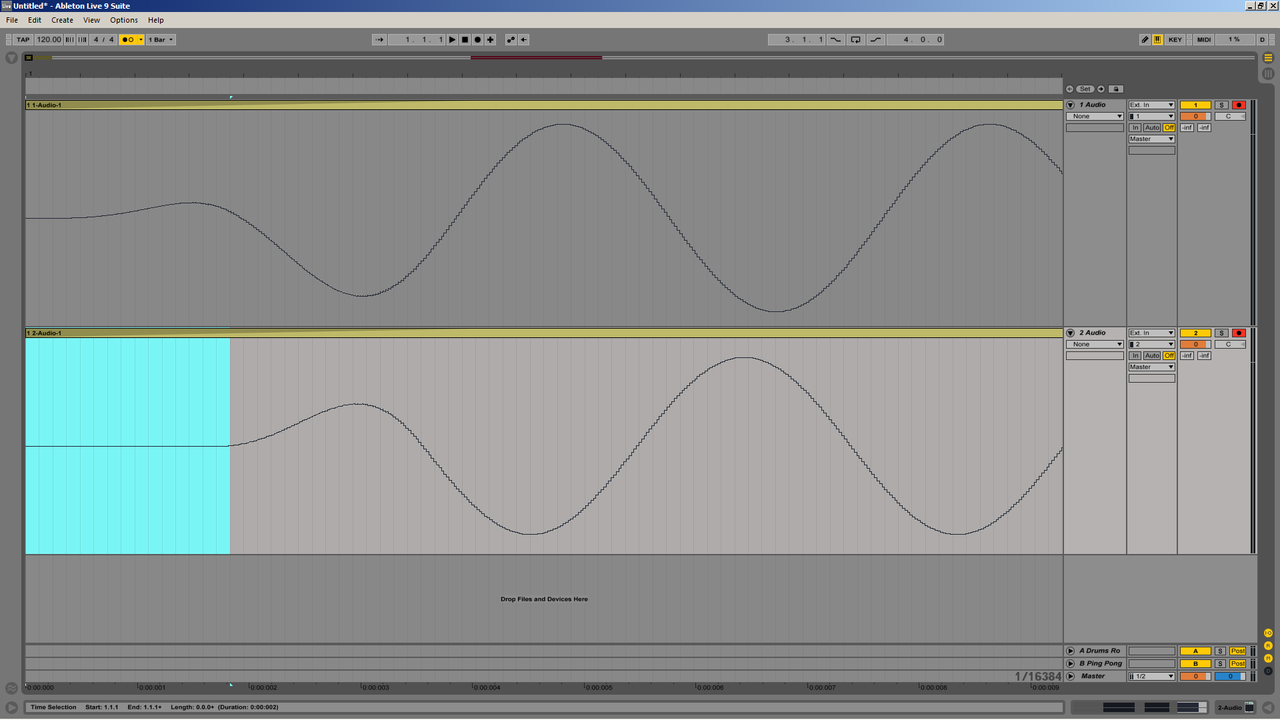This screenshot has height=720, width=1280.
Task: Click the Follow playback arrow icon
Action: pos(379,40)
